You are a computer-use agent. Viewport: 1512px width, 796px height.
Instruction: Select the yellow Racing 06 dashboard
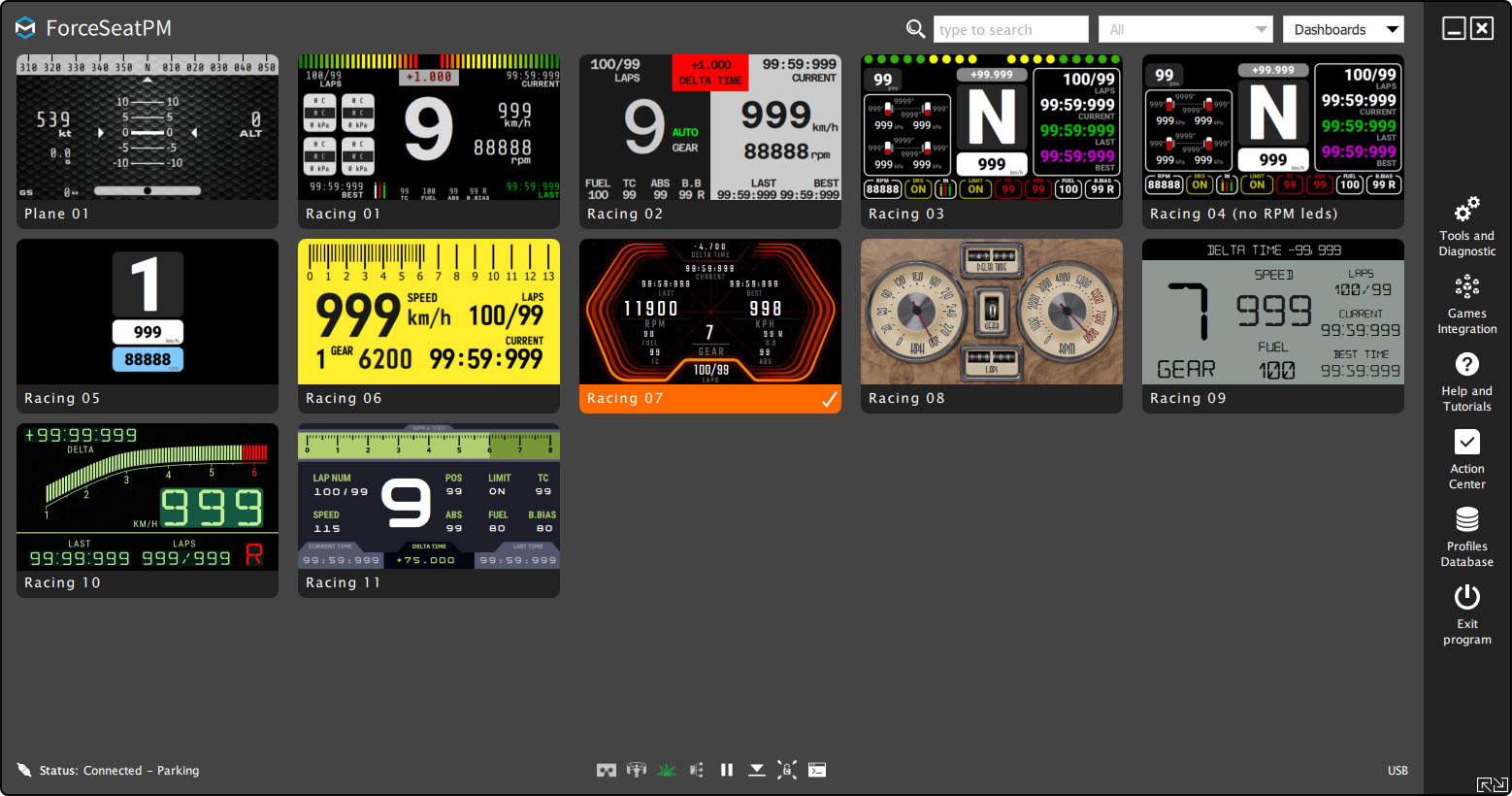429,326
